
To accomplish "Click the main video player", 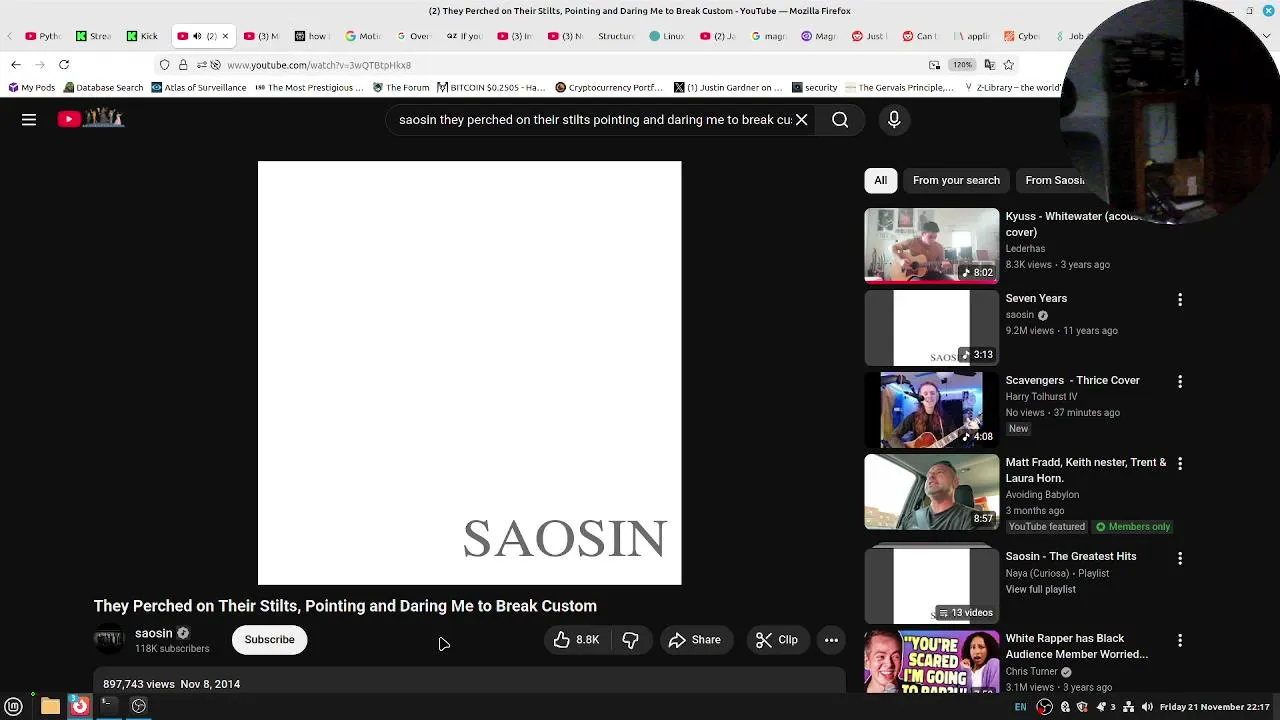I will point(469,373).
